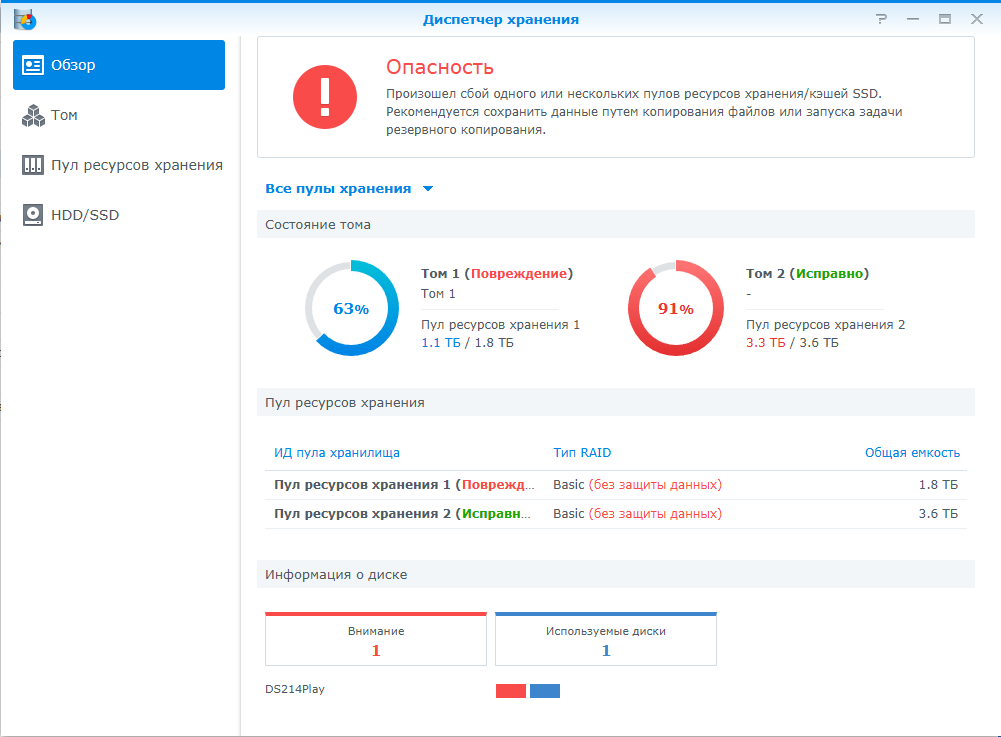Click the storage pool sidebar icon
This screenshot has width=1001, height=737.
pos(33,165)
